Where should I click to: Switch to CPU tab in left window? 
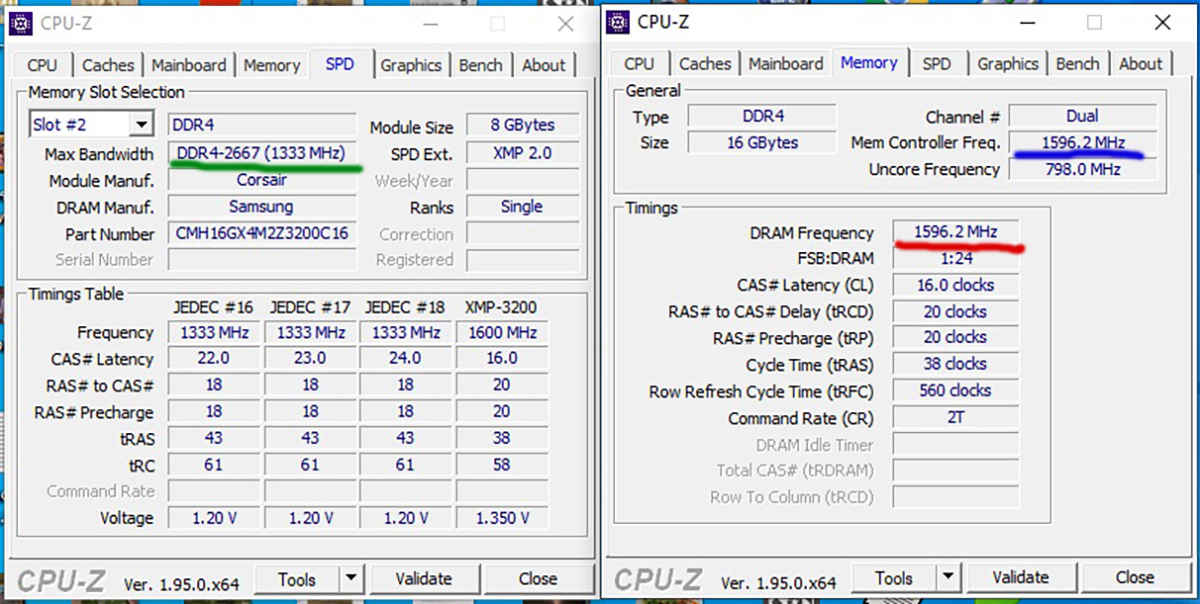pos(42,65)
